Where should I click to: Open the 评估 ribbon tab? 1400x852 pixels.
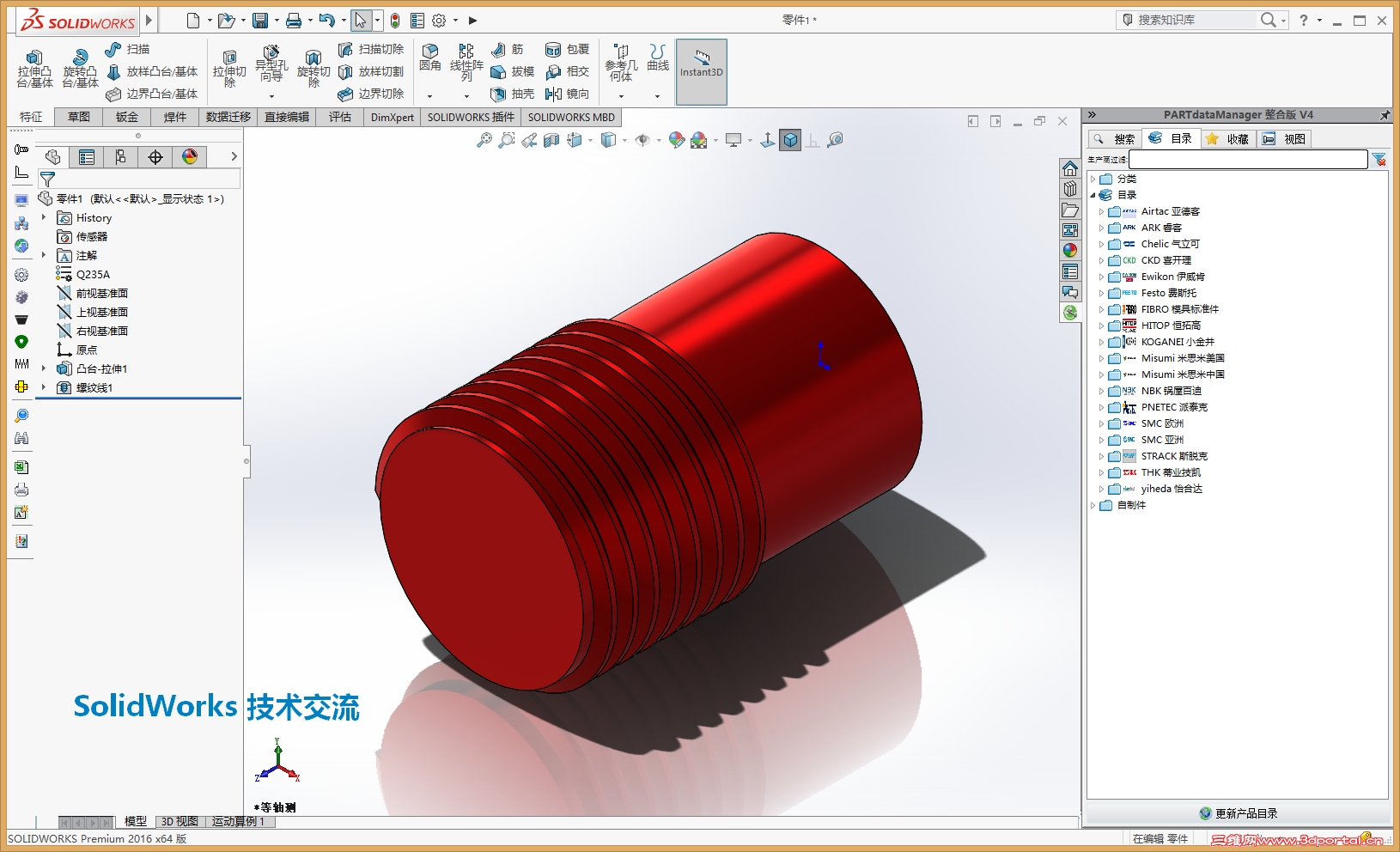340,117
